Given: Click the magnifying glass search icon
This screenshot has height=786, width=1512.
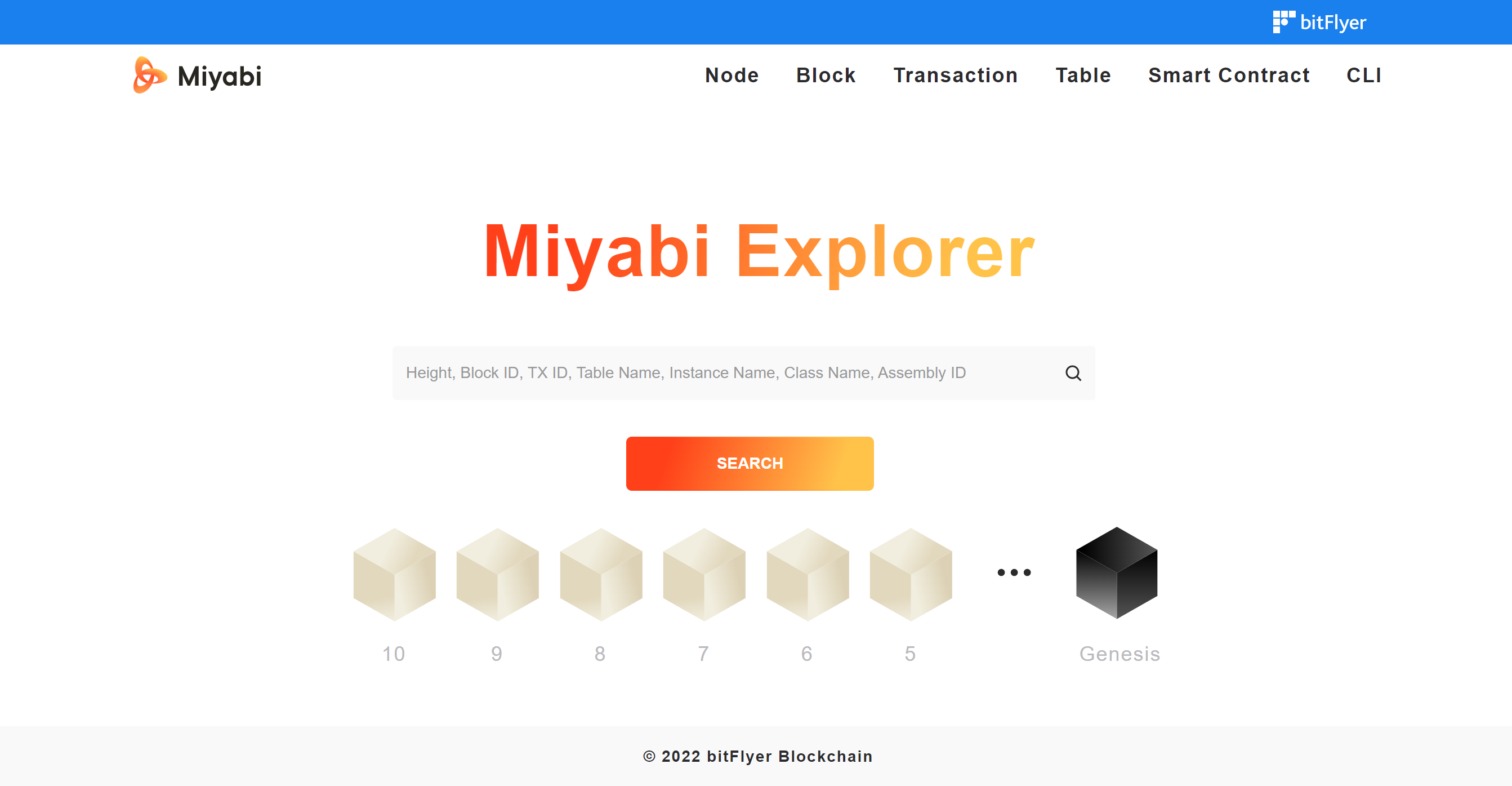Looking at the screenshot, I should tap(1073, 373).
